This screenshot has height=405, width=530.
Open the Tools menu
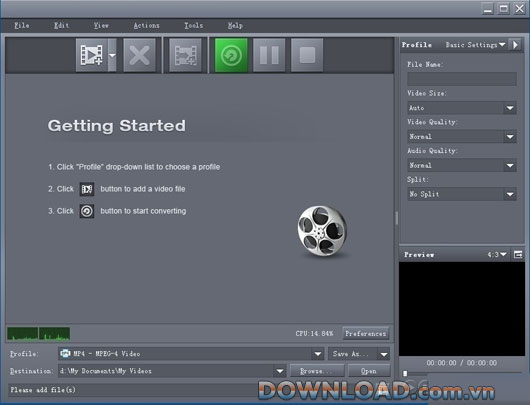tap(194, 25)
